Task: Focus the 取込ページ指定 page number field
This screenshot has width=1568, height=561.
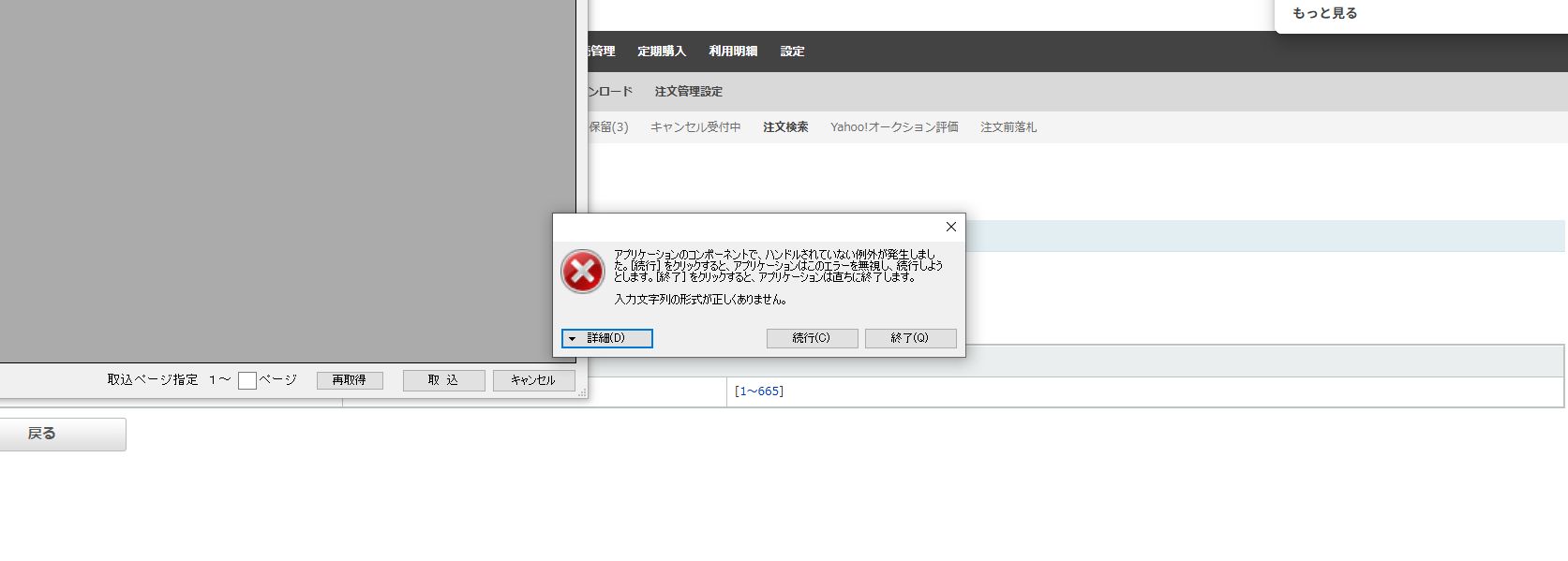Action: tap(247, 380)
